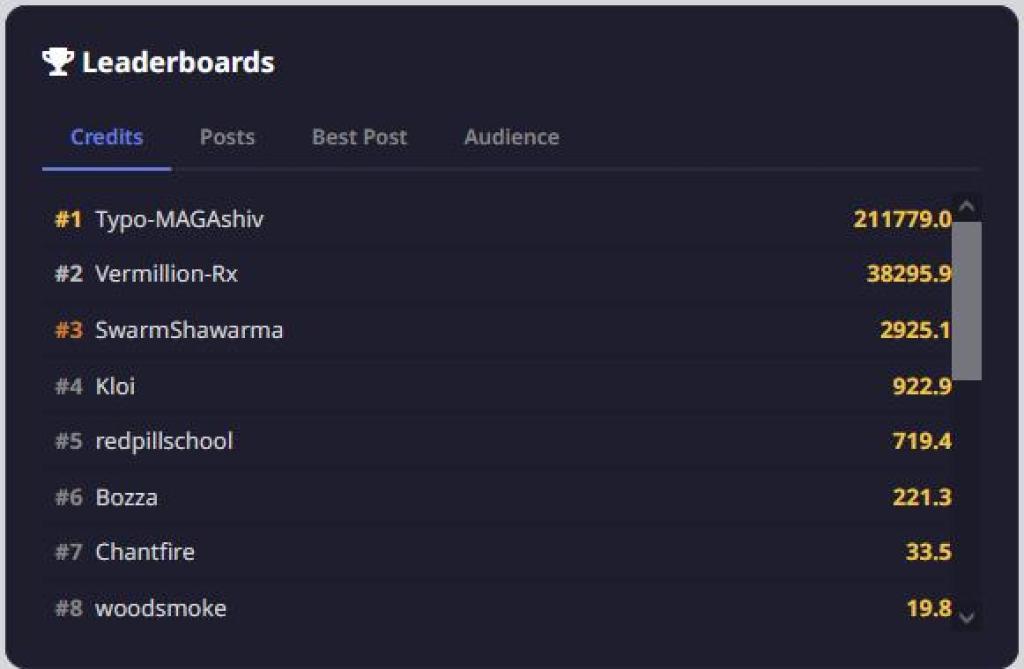Open Typo-MAGAshiv's profile
Screen dimensions: 1024x669
[x=179, y=219]
